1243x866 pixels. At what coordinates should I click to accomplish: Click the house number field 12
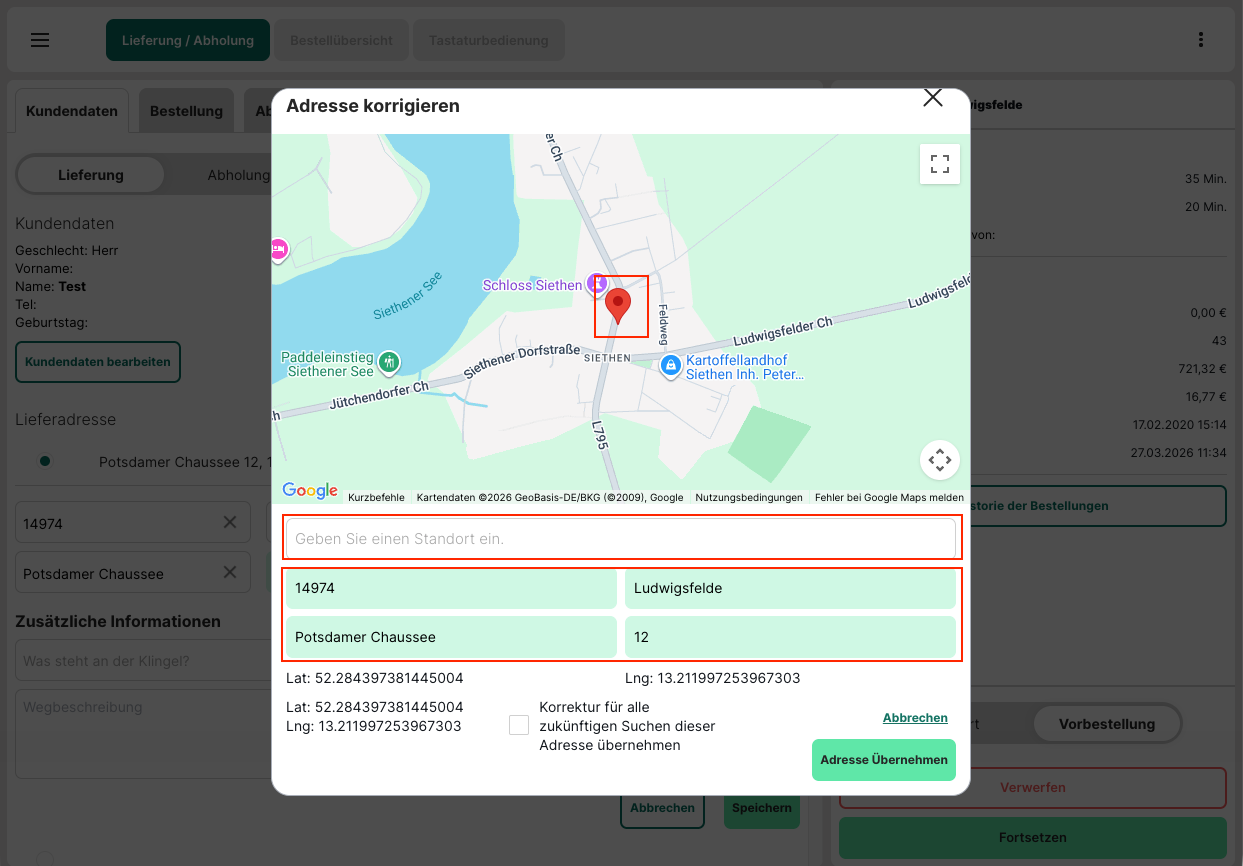click(789, 637)
